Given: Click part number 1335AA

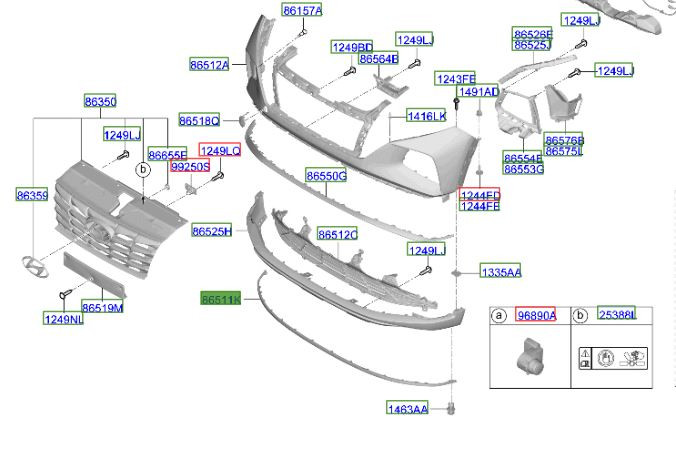Looking at the screenshot, I should click(500, 272).
